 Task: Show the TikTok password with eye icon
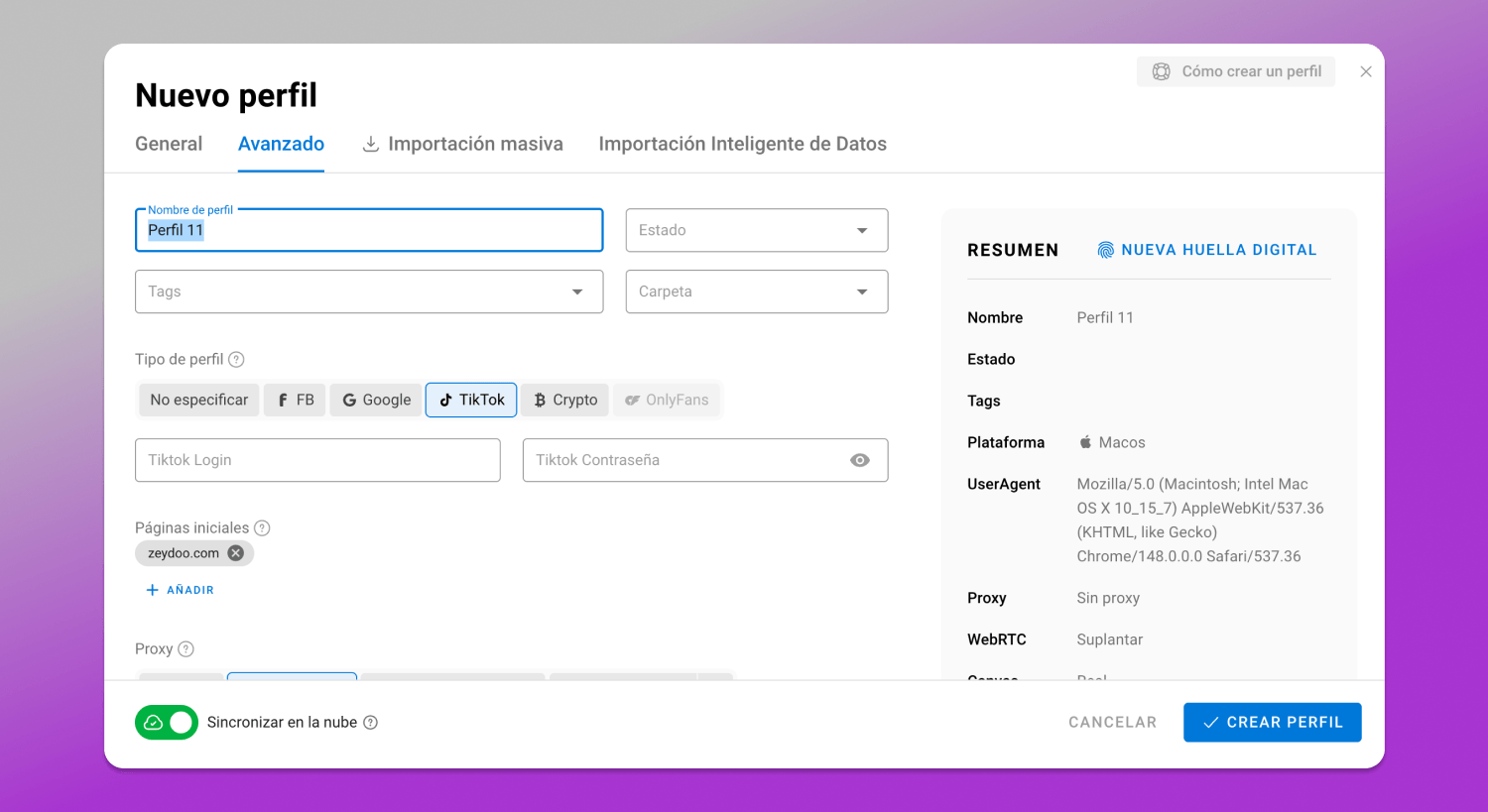coord(860,460)
